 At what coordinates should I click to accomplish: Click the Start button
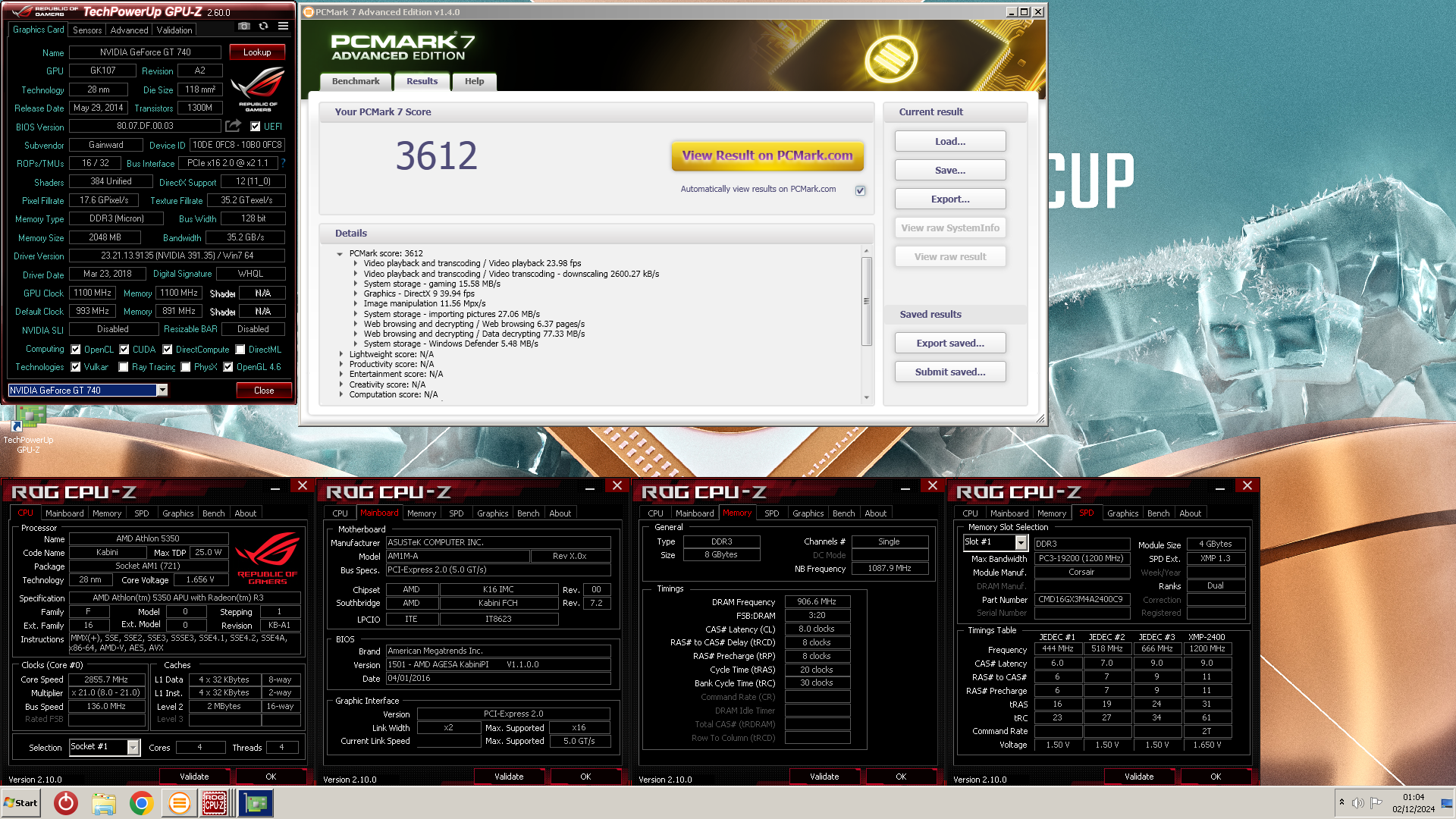(x=20, y=803)
